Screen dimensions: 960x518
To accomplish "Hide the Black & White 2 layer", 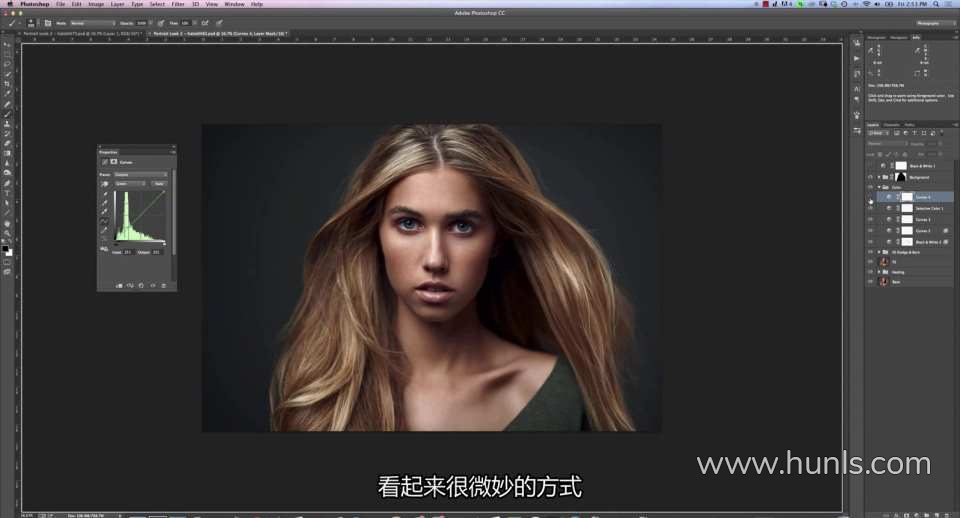I will tap(870, 242).
